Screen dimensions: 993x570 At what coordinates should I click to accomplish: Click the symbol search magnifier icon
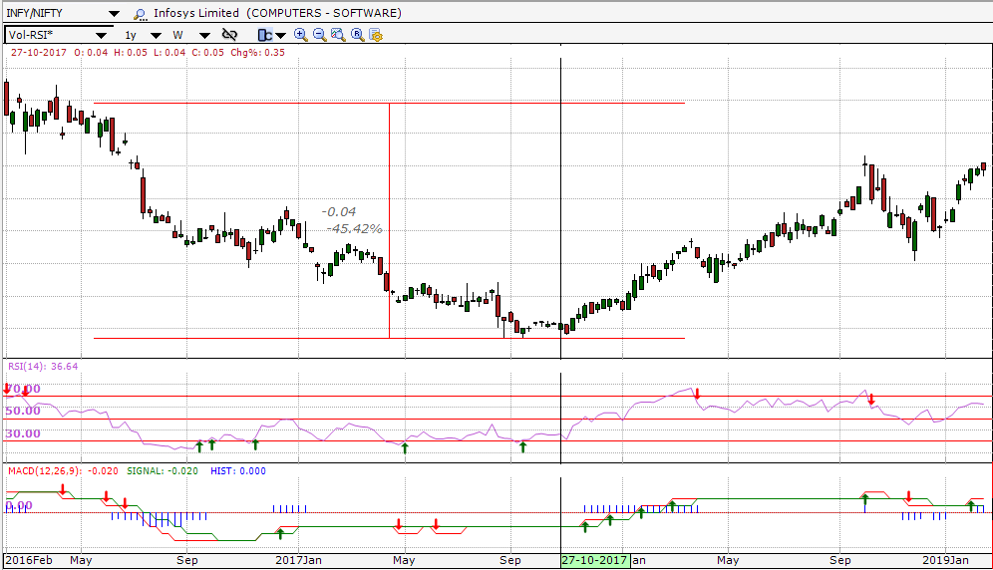(138, 14)
